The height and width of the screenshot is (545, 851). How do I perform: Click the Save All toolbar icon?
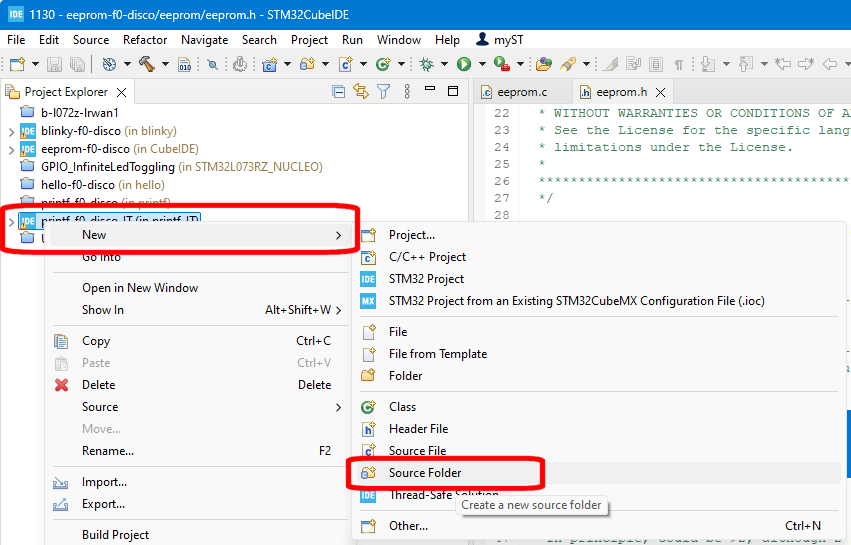pyautogui.click(x=78, y=64)
